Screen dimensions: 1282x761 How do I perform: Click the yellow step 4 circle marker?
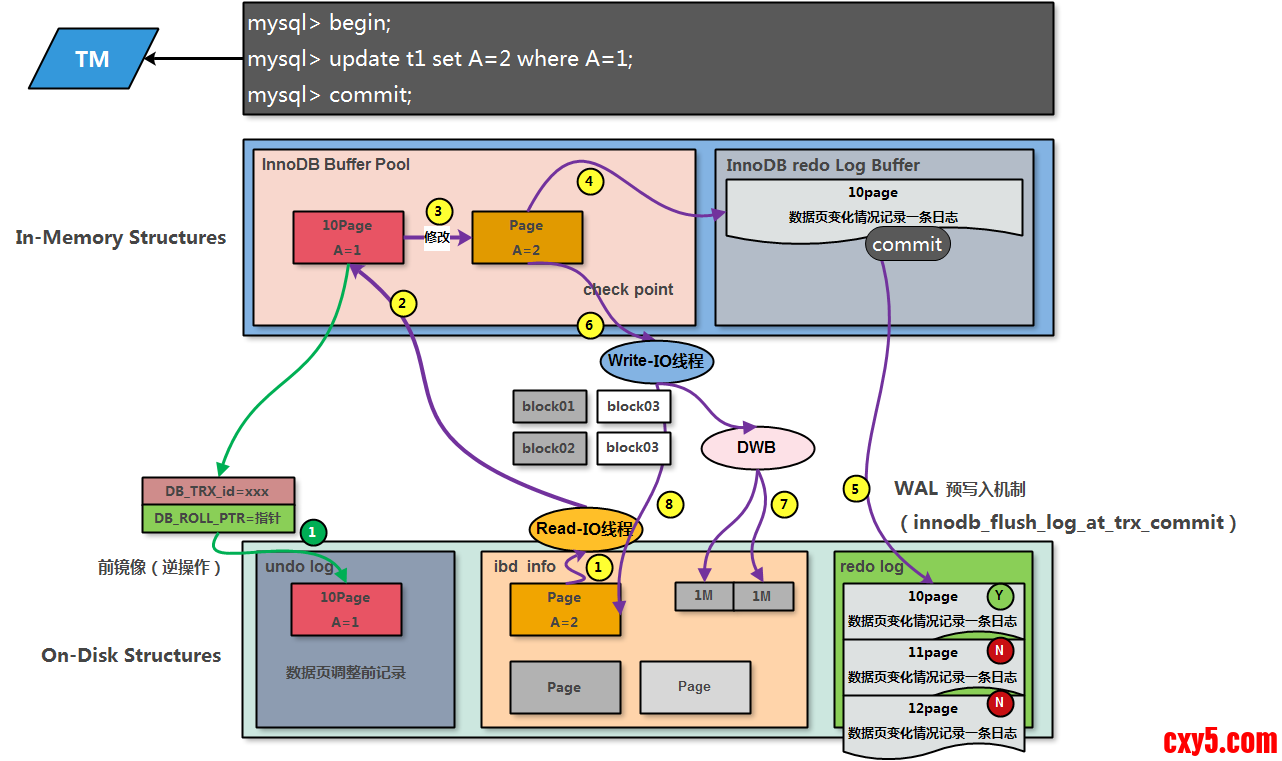[x=591, y=182]
